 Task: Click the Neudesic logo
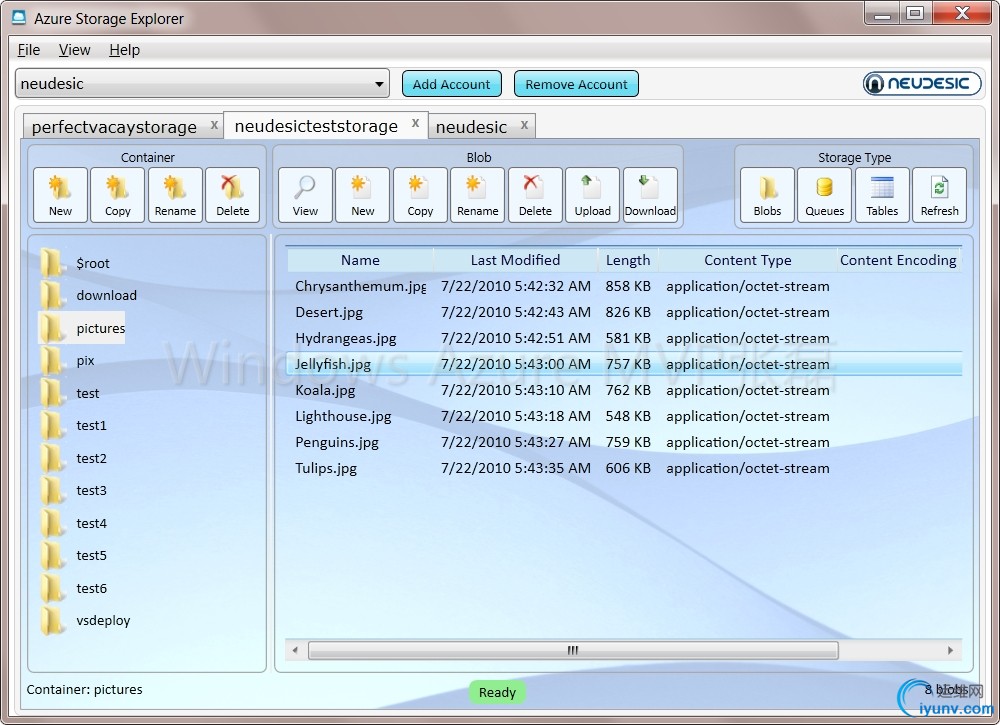[x=922, y=84]
